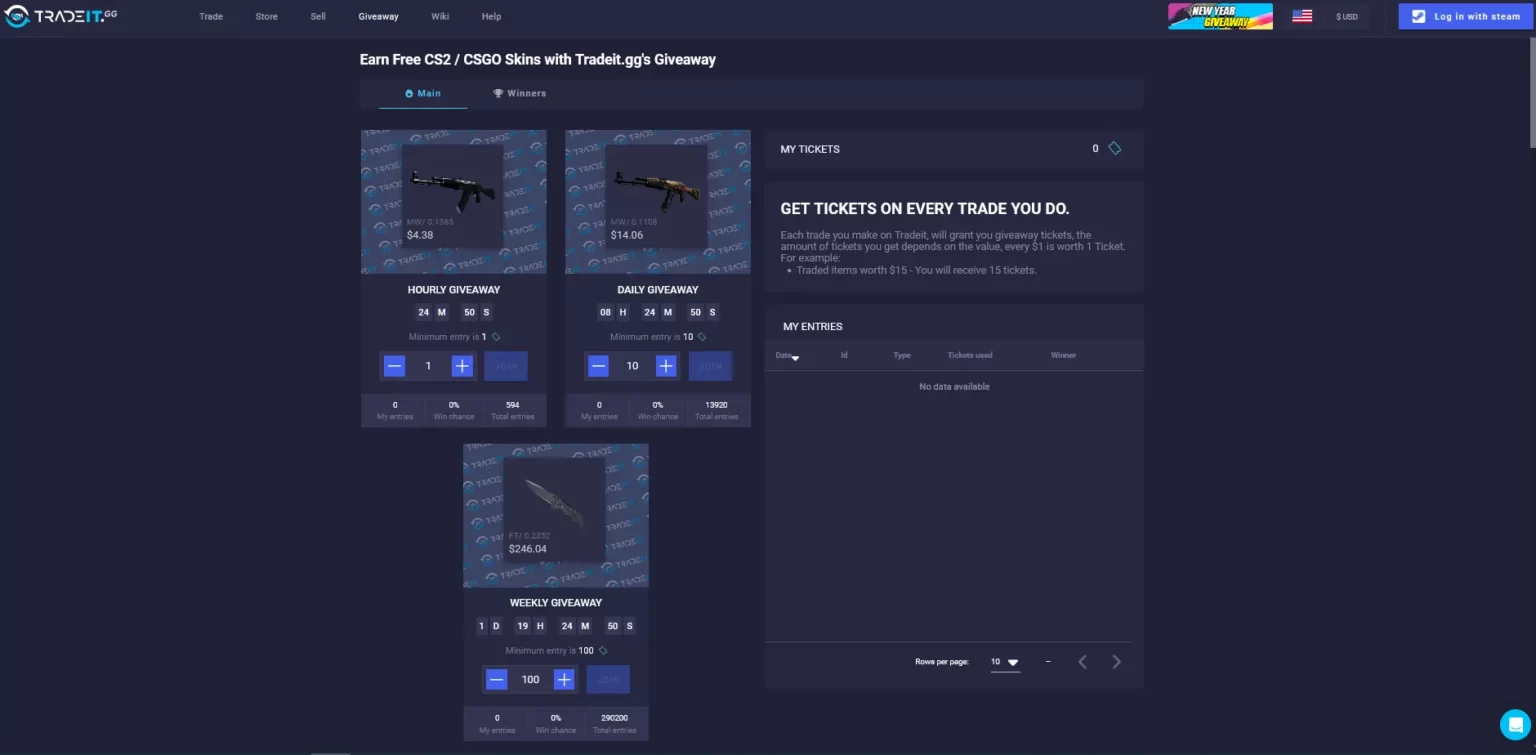This screenshot has width=1536, height=755.
Task: Click the New Year Giveaway banner
Action: 1220,16
